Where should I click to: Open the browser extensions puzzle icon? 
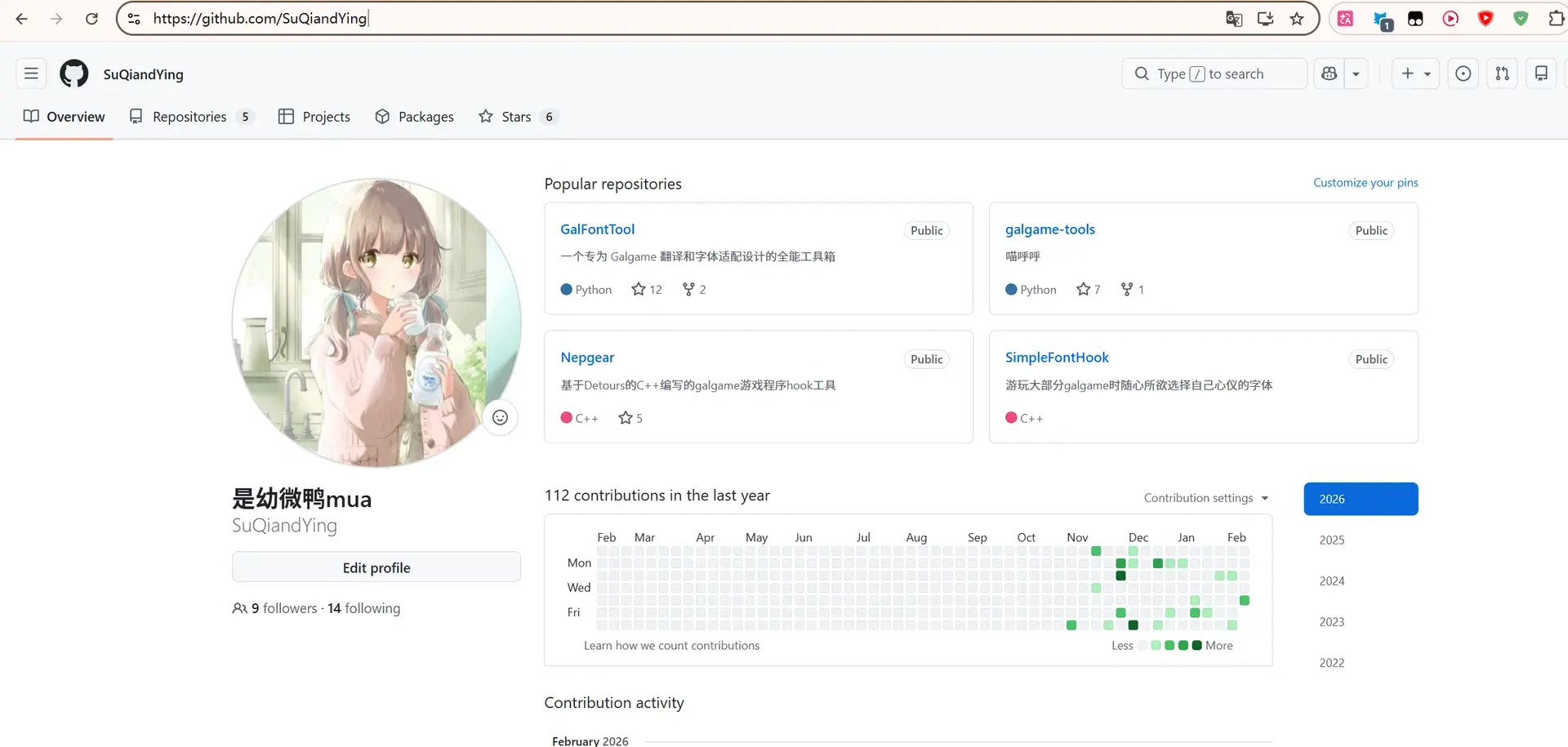pyautogui.click(x=1557, y=19)
